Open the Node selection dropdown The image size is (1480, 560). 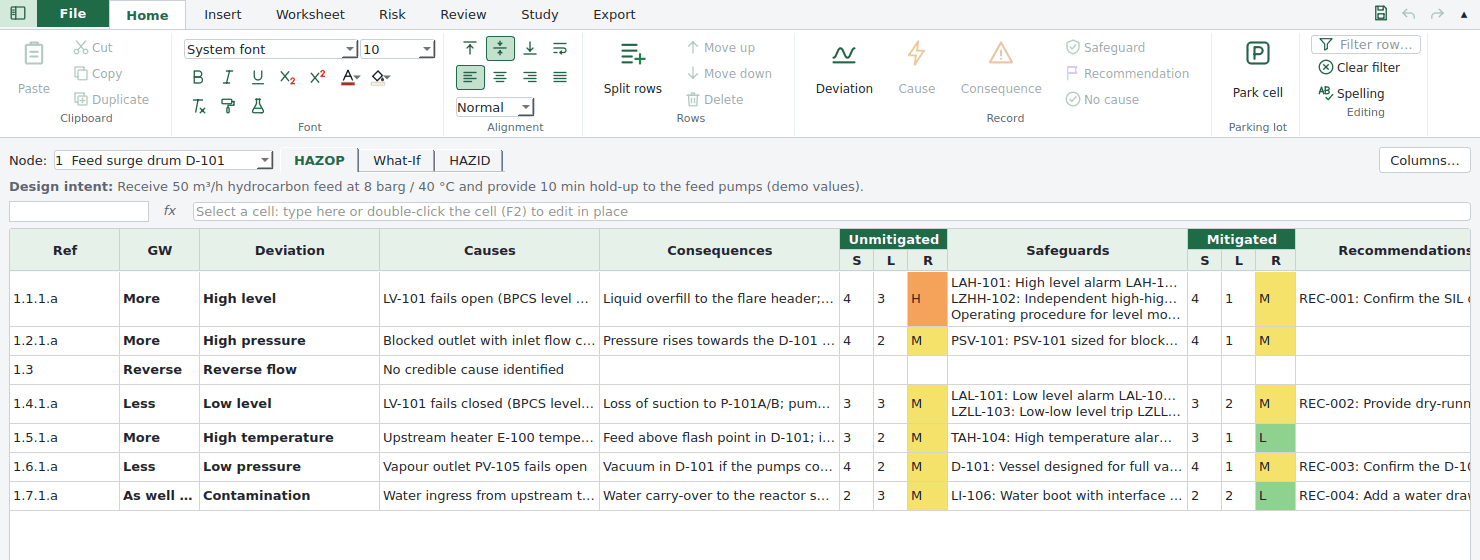pyautogui.click(x=163, y=160)
